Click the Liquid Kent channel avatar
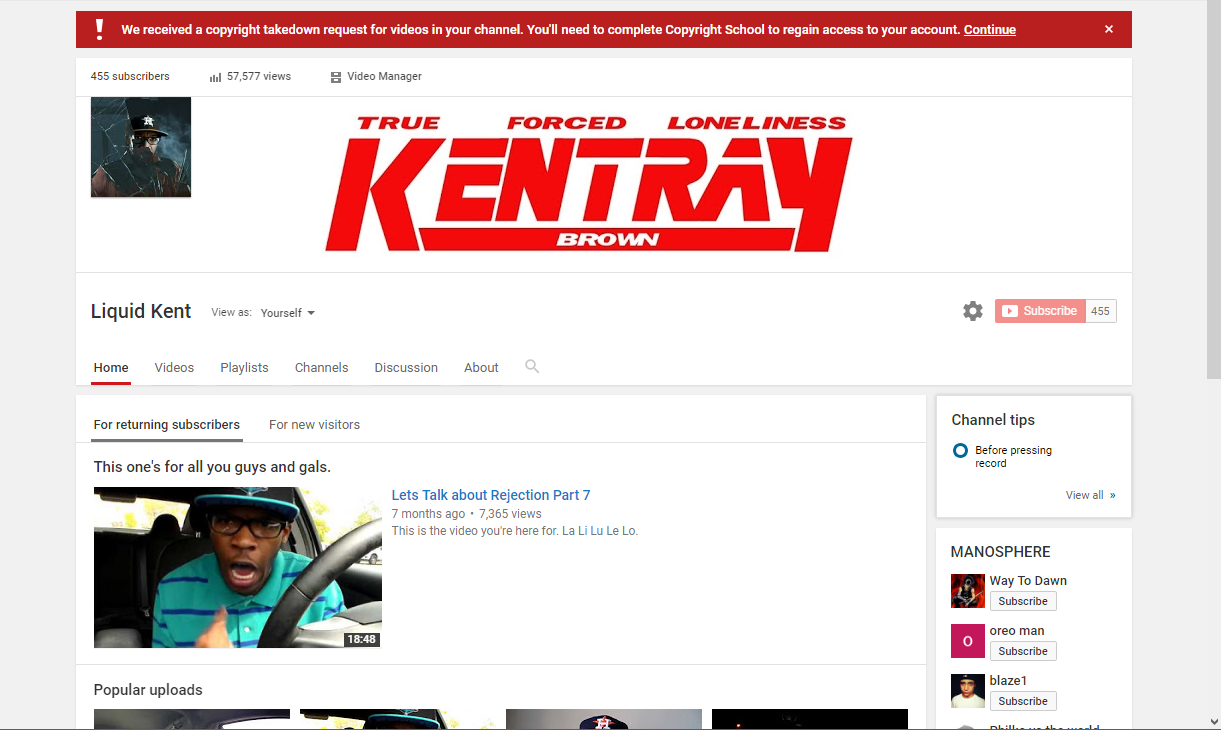 point(141,147)
